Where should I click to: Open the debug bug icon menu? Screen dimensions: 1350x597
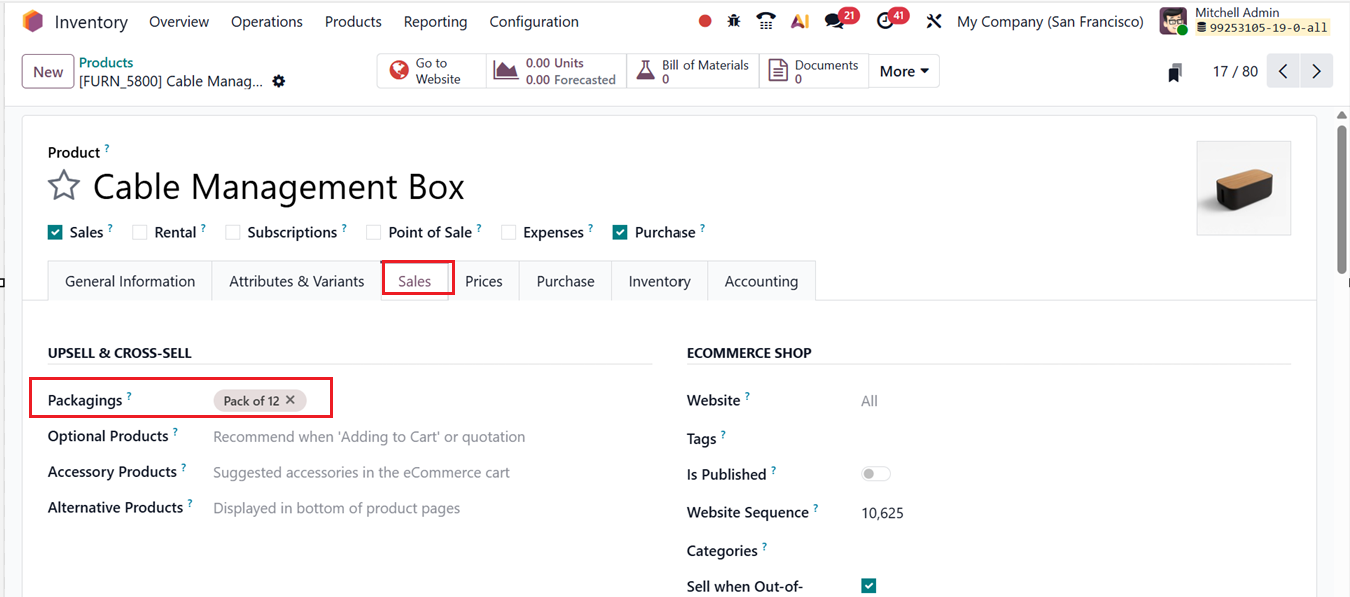(x=735, y=21)
